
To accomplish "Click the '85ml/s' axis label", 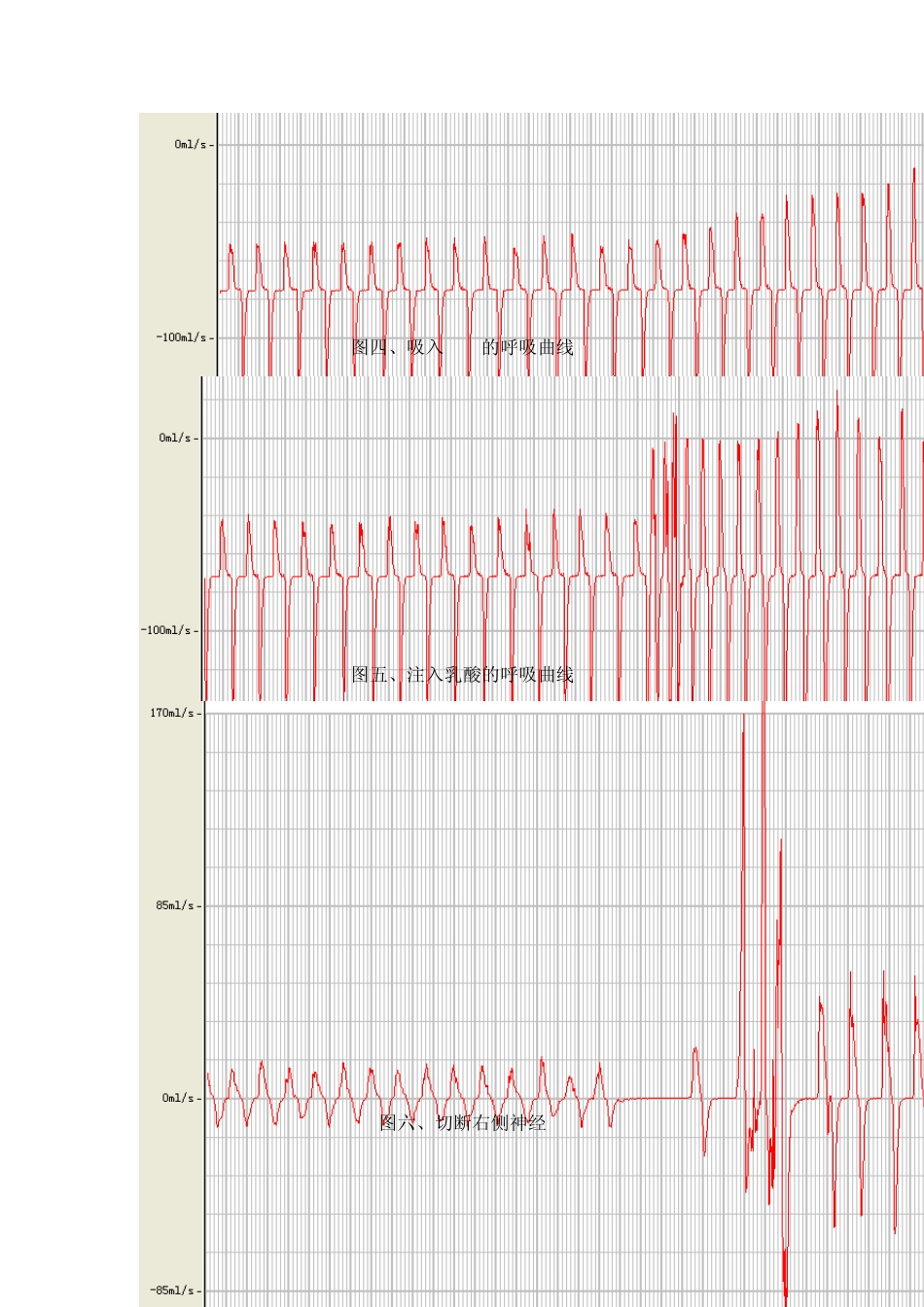I will click(175, 905).
